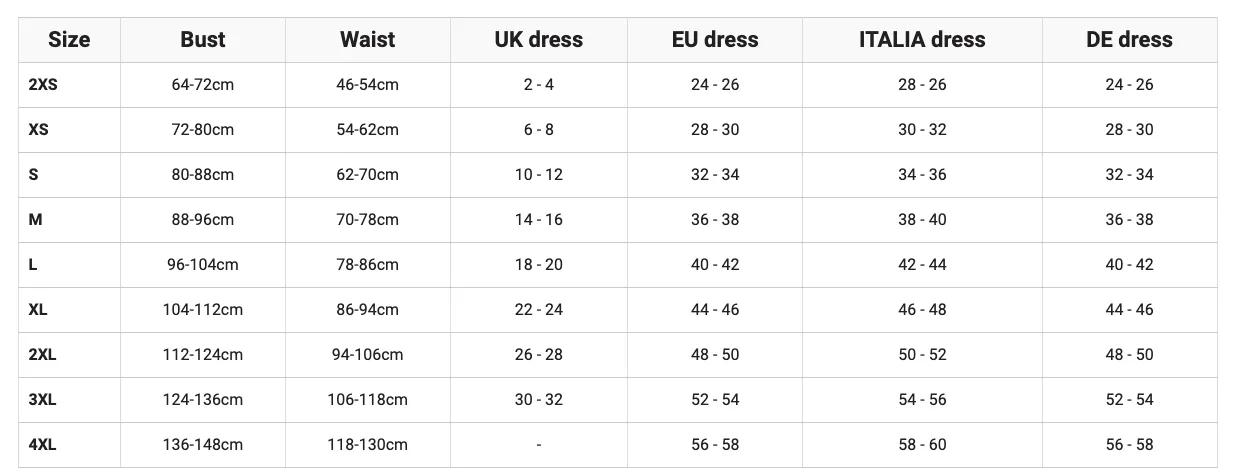This screenshot has height=474, width=1240.
Task: Select the M size row label
Action: (35, 220)
